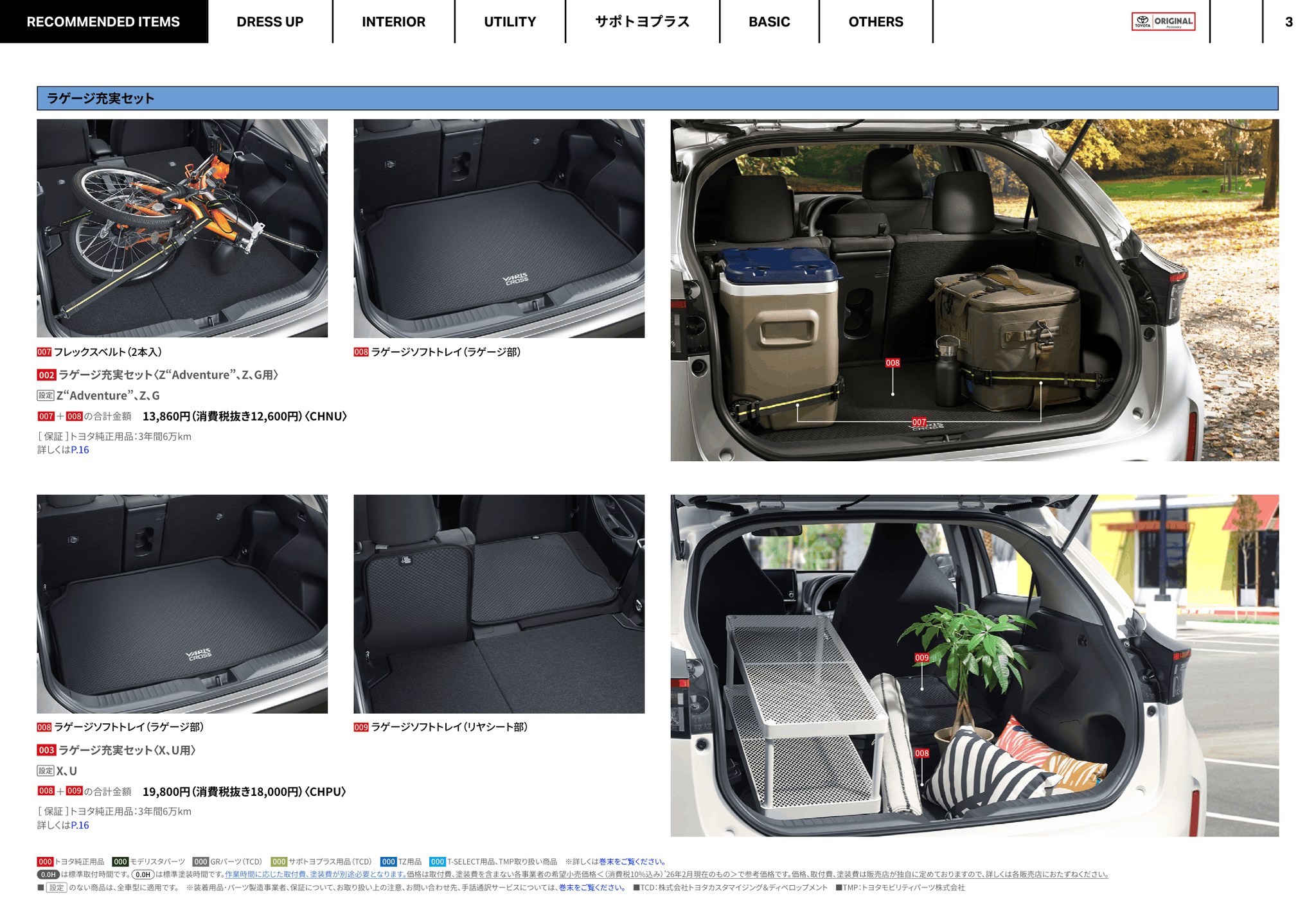Screen dimensions: 1316x907
Task: Select the OTHERS tab
Action: [876, 21]
